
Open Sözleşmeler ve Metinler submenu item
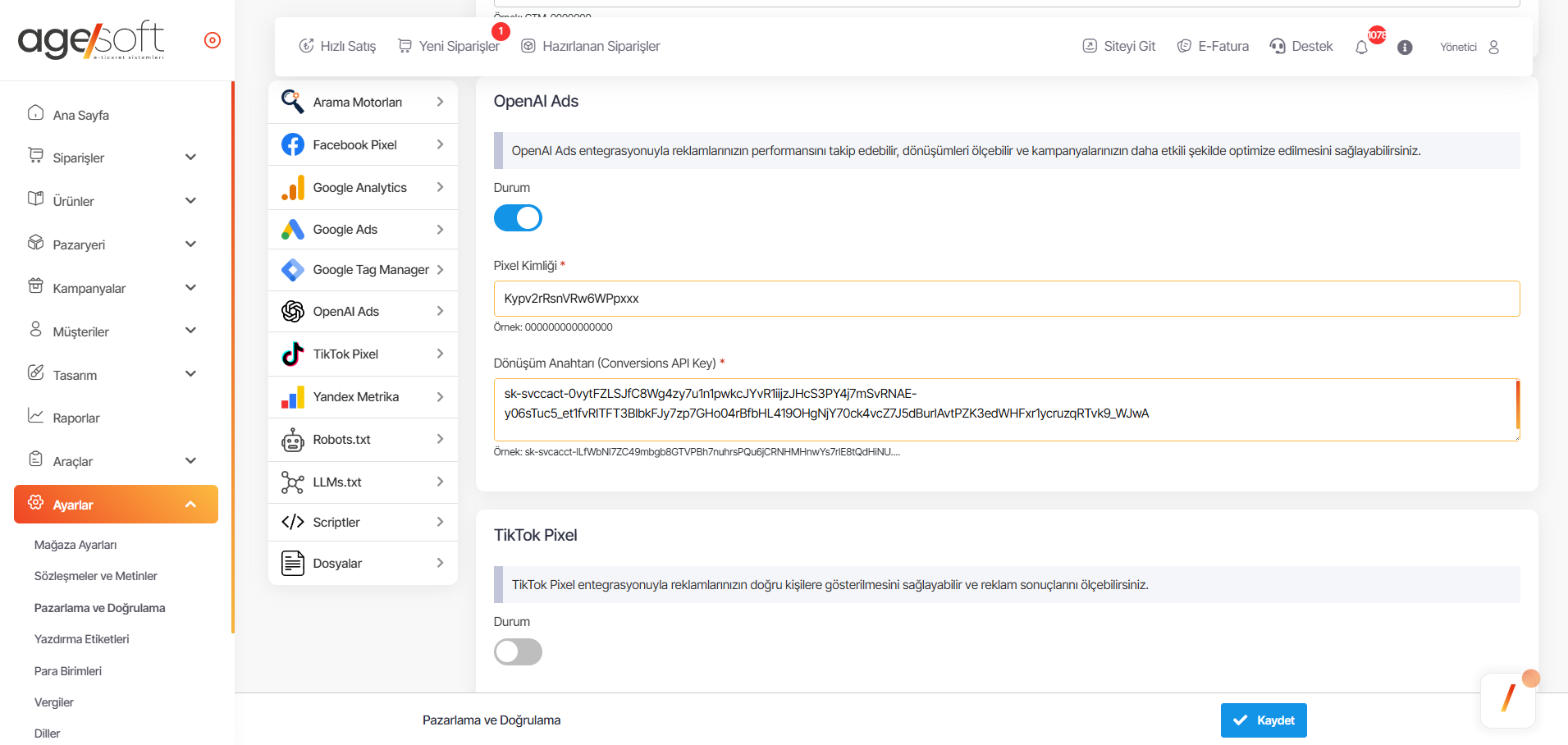click(96, 576)
